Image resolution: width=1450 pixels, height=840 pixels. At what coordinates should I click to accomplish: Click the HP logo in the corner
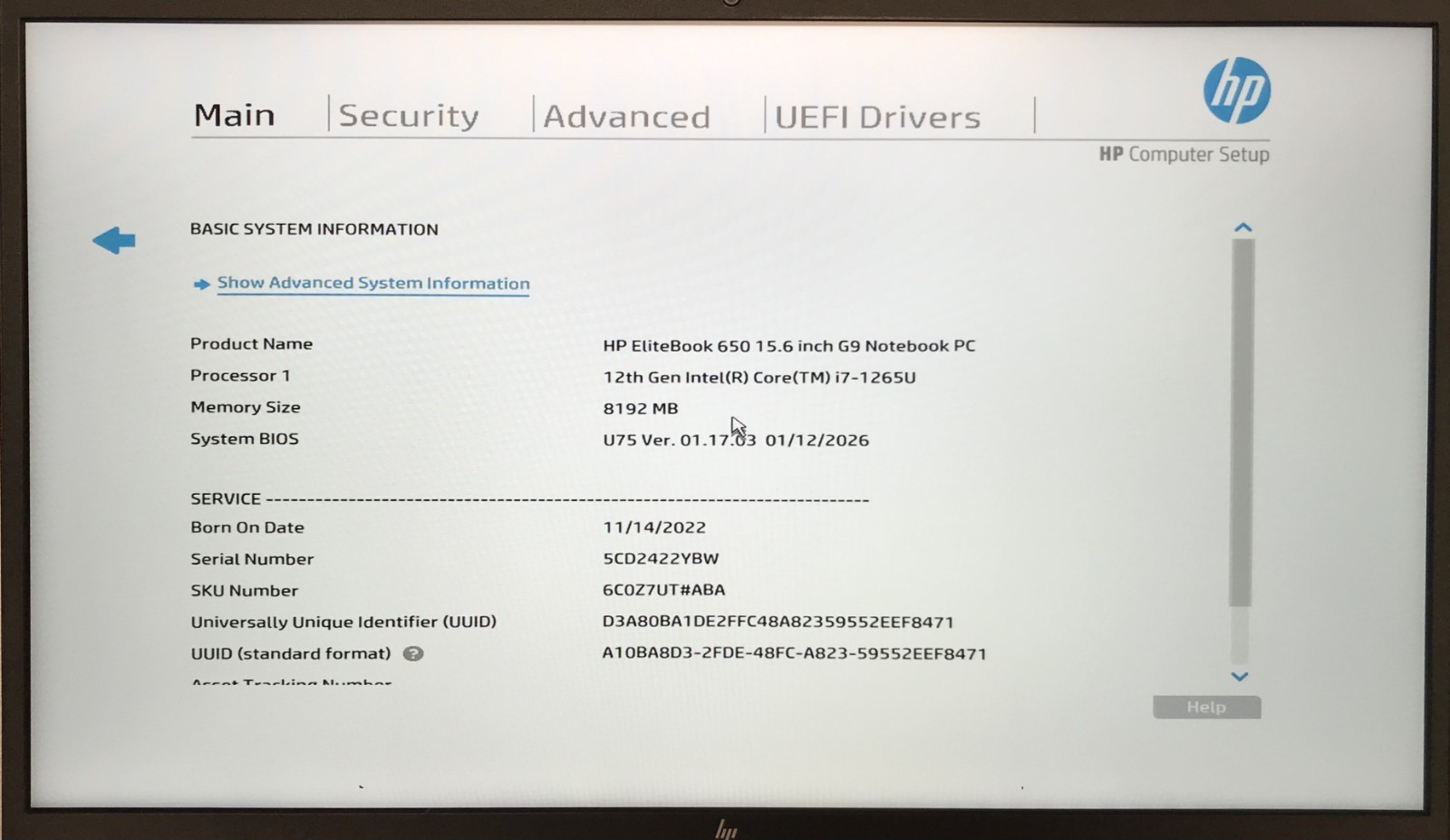click(x=1237, y=91)
